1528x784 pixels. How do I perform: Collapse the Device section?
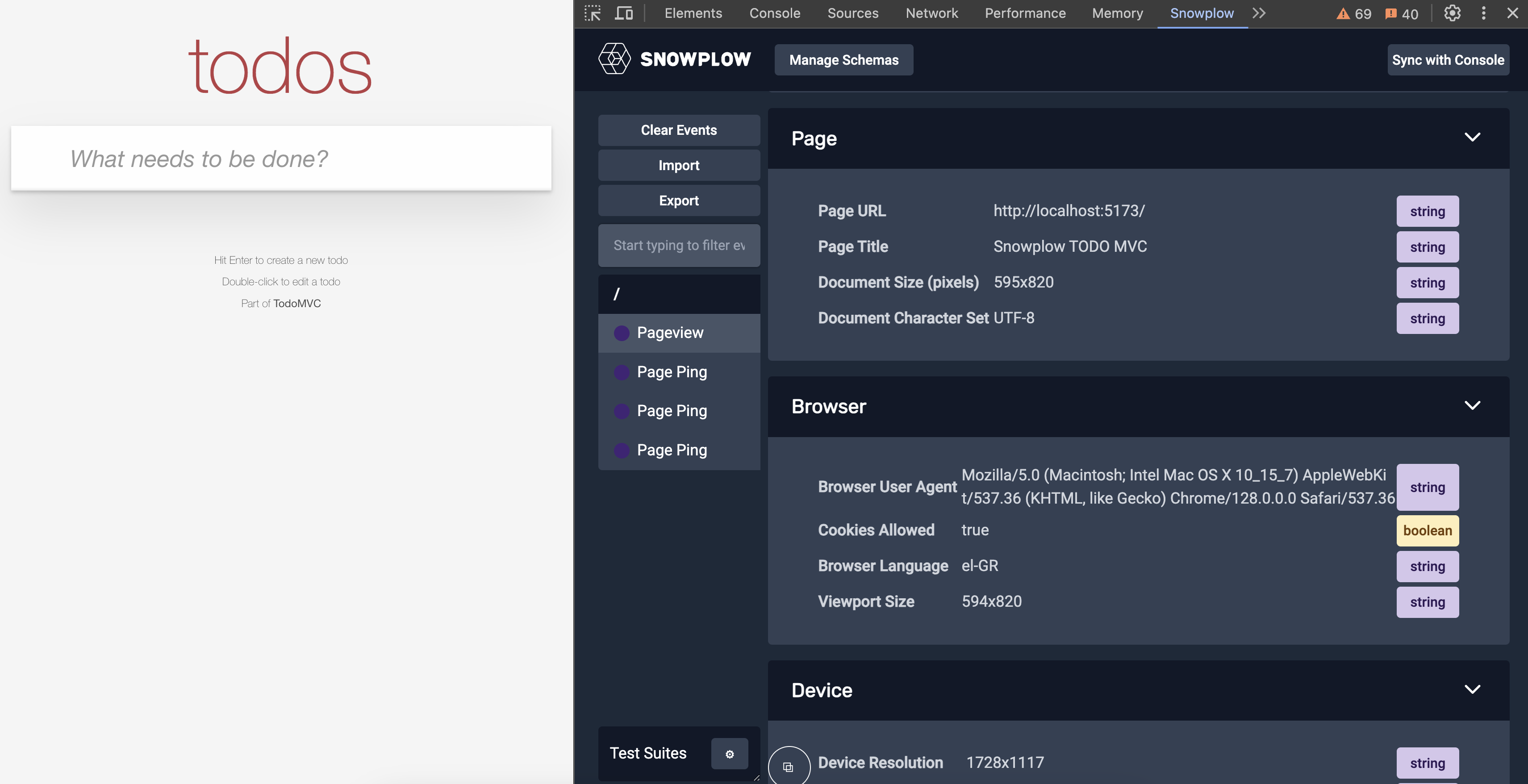1472,690
